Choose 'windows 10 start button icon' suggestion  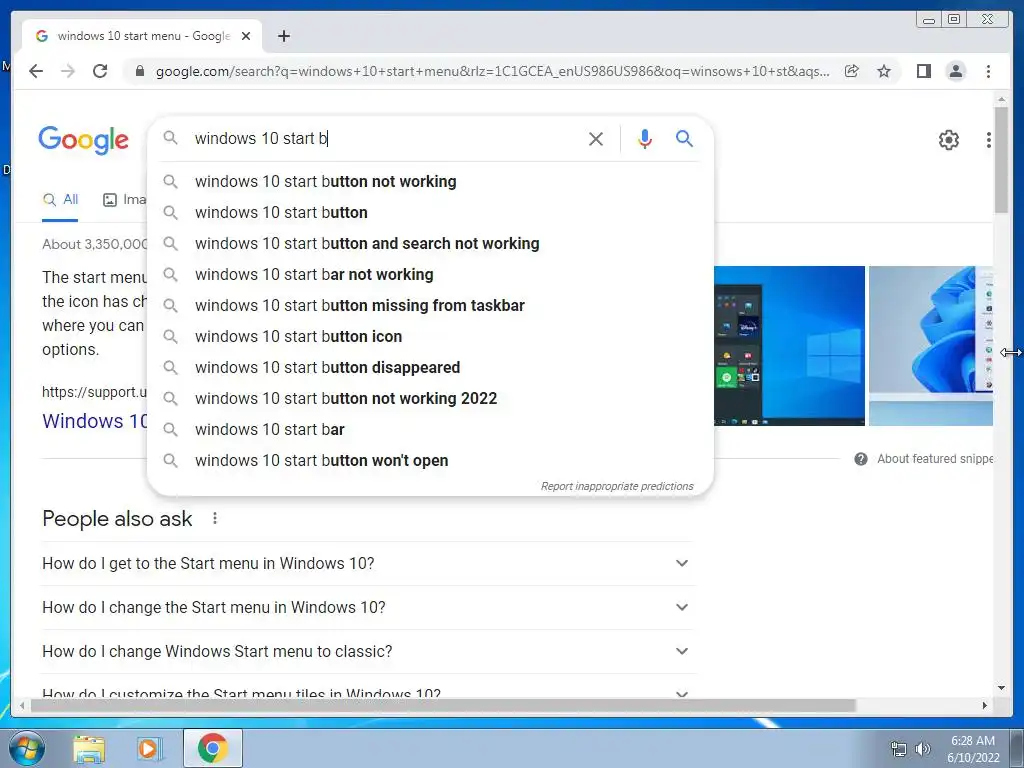[430, 336]
